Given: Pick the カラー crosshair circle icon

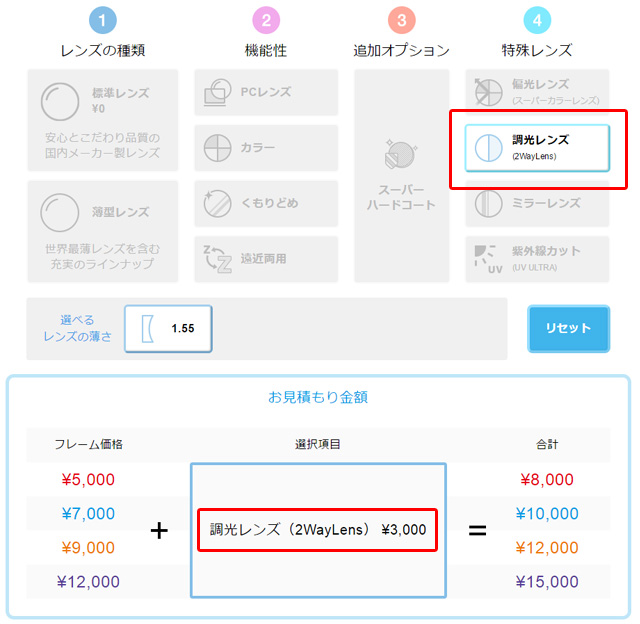Looking at the screenshot, I should [217, 148].
